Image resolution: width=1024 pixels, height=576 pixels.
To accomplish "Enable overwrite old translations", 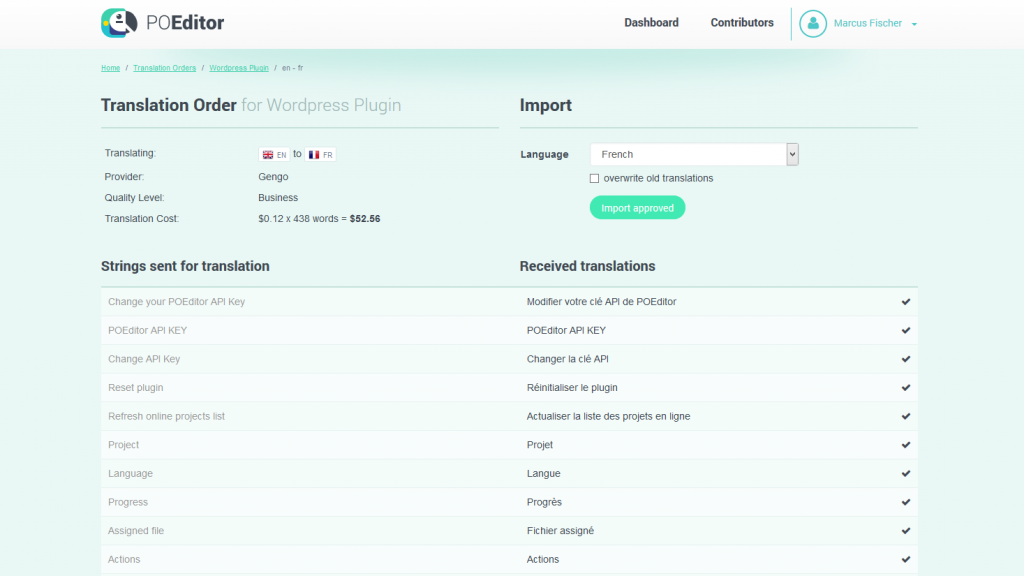I will [594, 178].
